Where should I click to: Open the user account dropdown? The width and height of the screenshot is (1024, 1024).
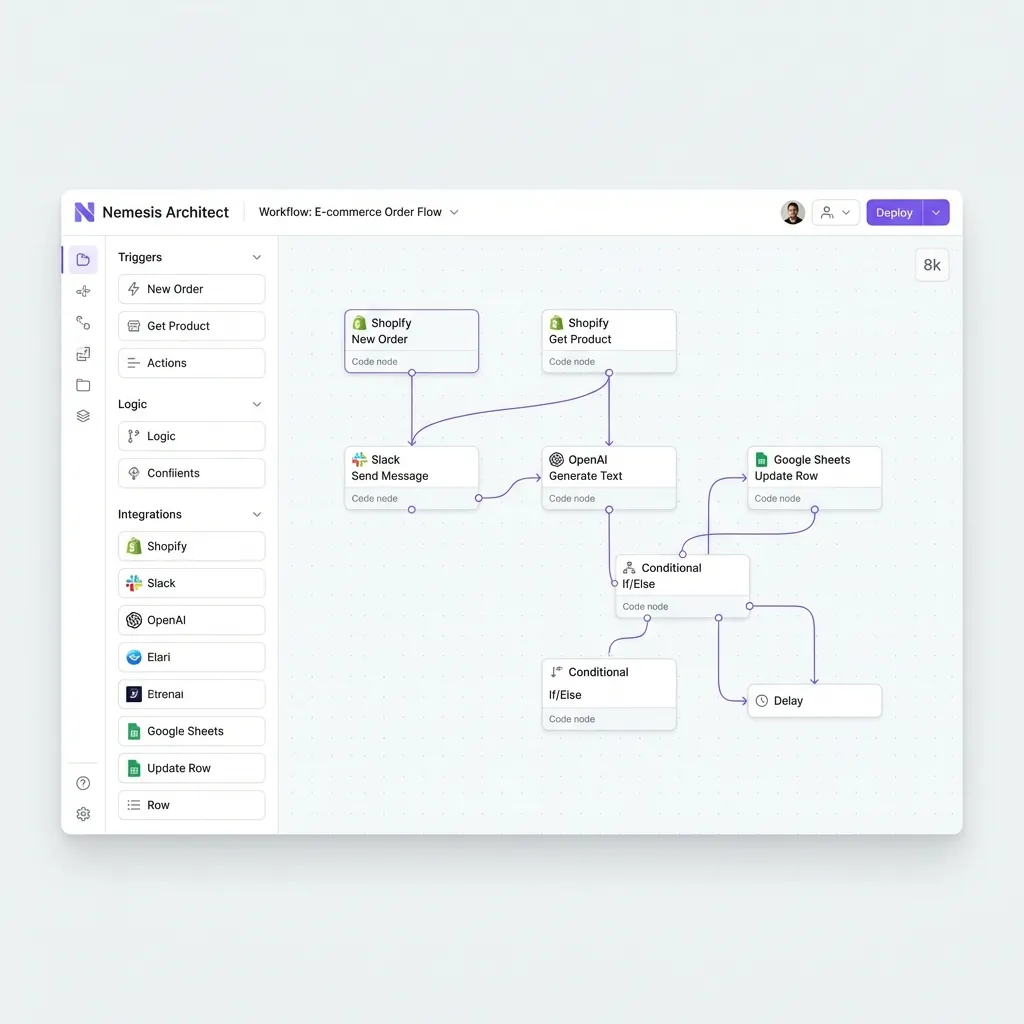coord(835,212)
